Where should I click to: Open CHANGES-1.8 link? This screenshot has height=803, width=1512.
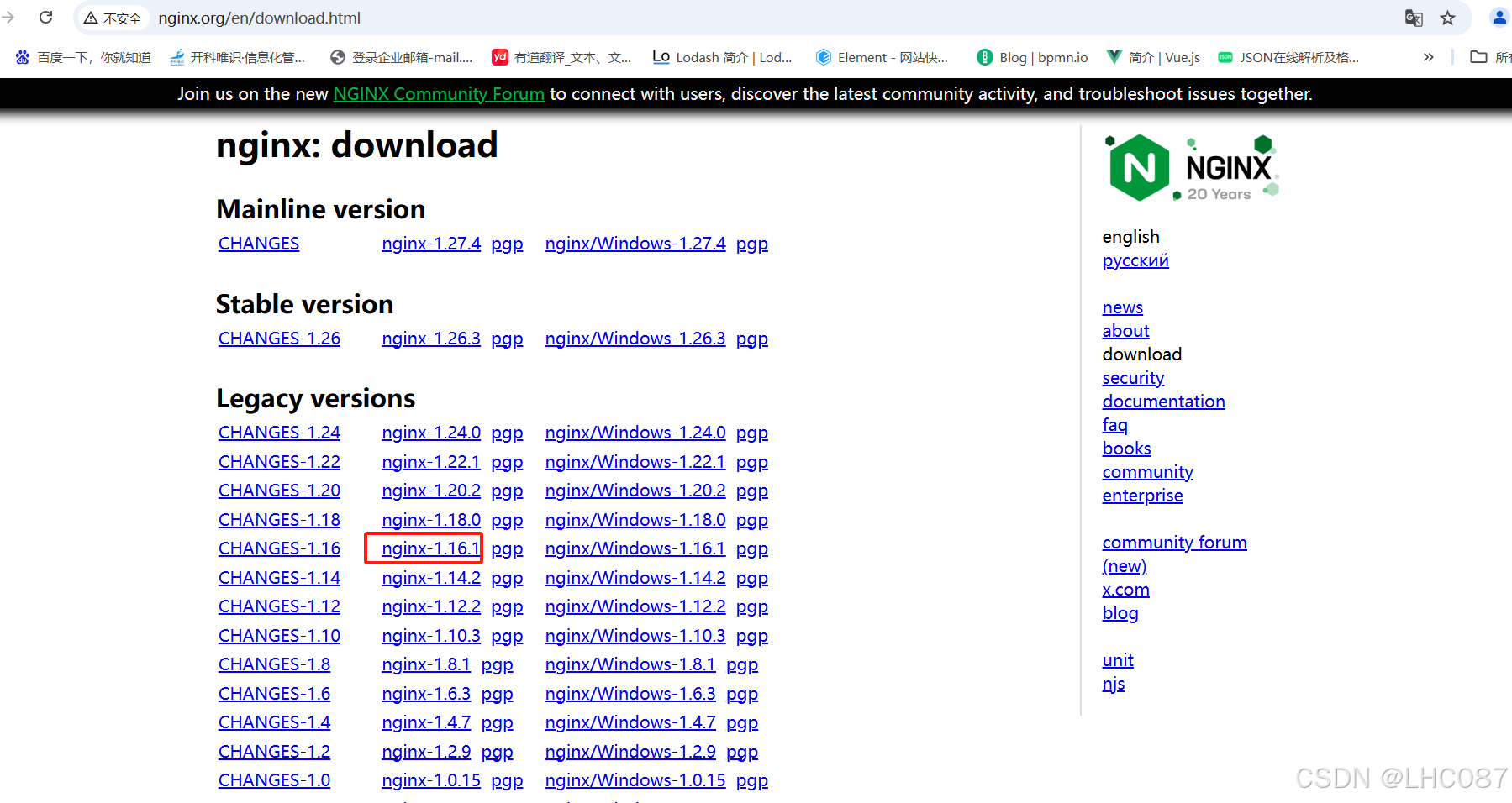click(274, 664)
